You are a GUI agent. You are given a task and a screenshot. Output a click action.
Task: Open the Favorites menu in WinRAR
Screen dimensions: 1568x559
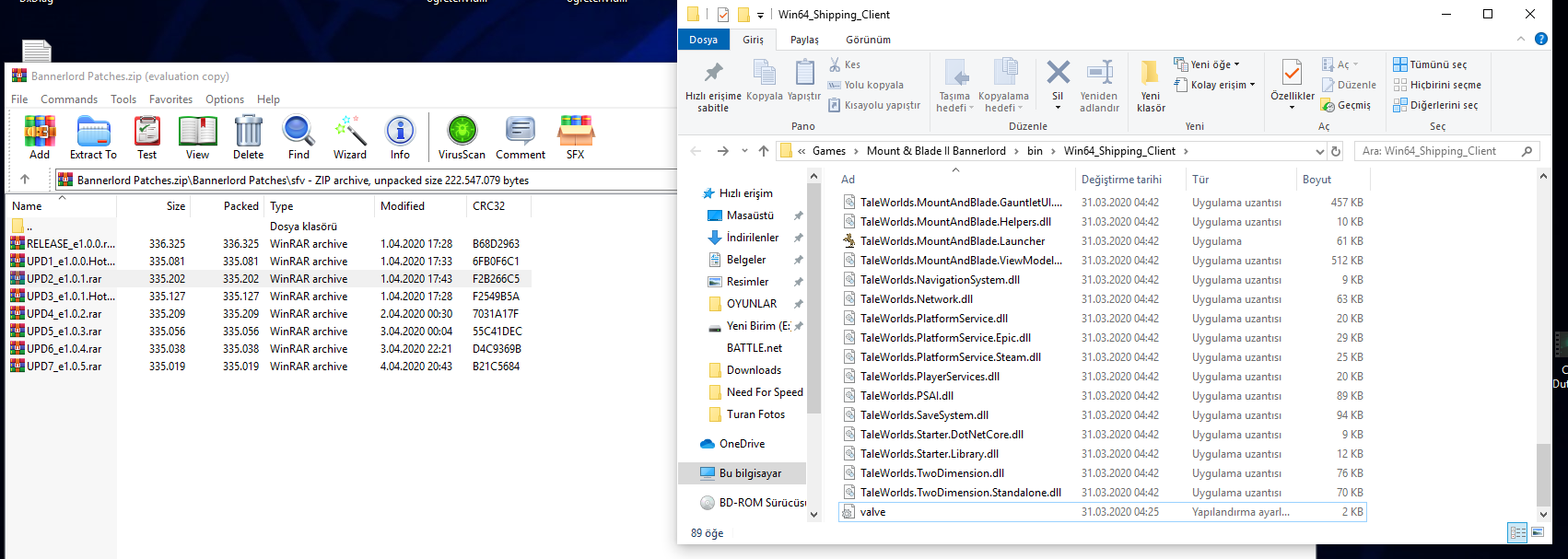(171, 99)
